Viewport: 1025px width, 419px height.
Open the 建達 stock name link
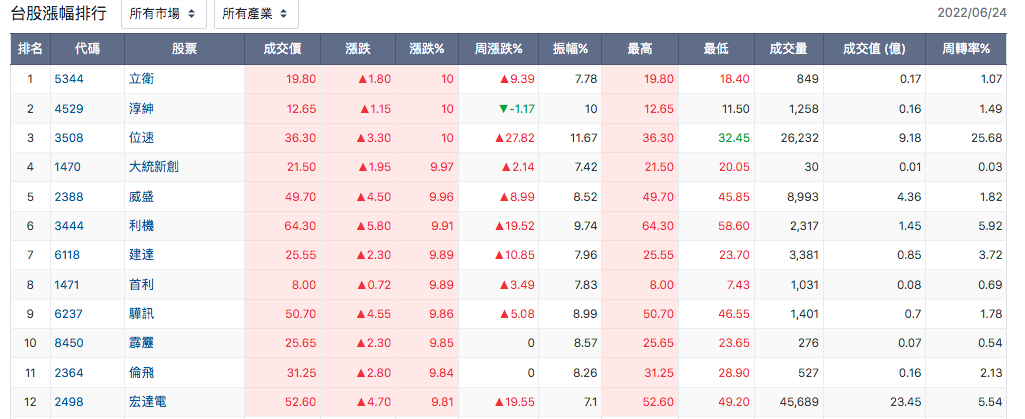(142, 256)
